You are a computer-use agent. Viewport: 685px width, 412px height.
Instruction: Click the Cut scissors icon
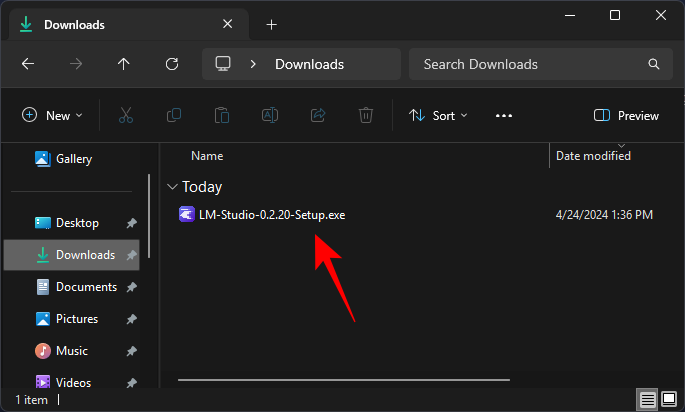(x=126, y=115)
